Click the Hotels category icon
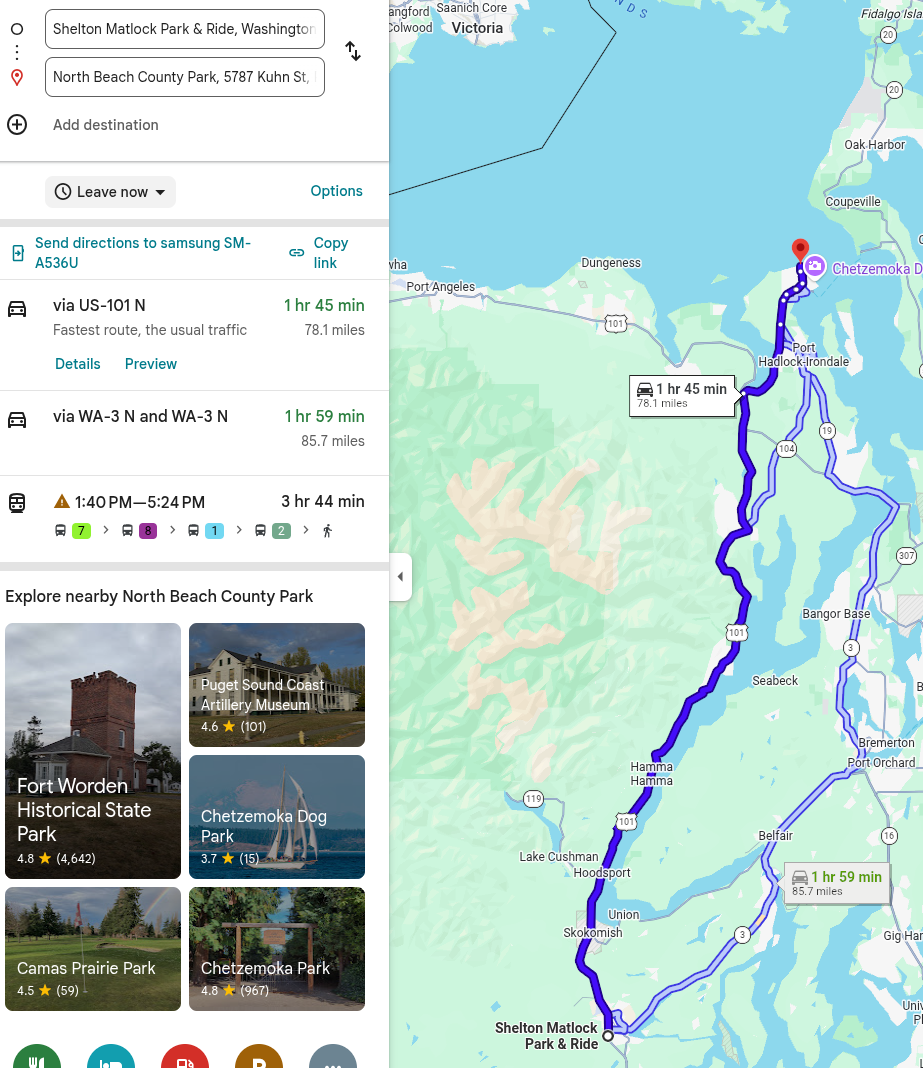923x1068 pixels. coord(111,1060)
